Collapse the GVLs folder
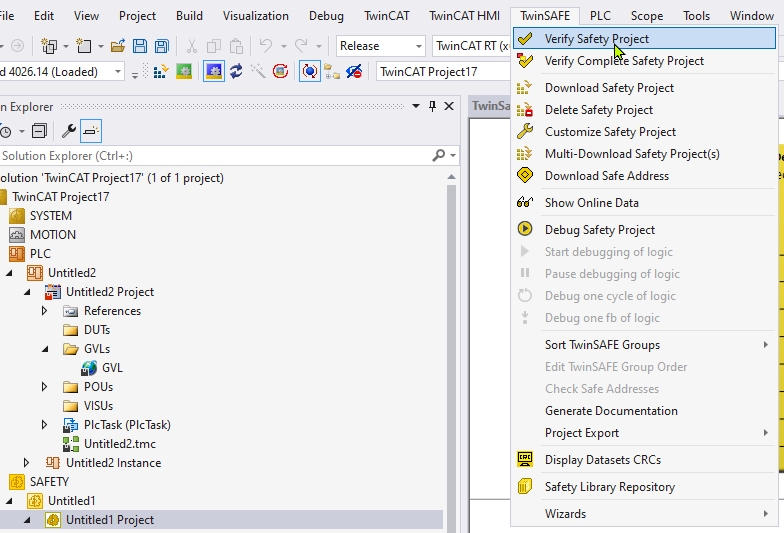The height and width of the screenshot is (533, 784). [46, 349]
